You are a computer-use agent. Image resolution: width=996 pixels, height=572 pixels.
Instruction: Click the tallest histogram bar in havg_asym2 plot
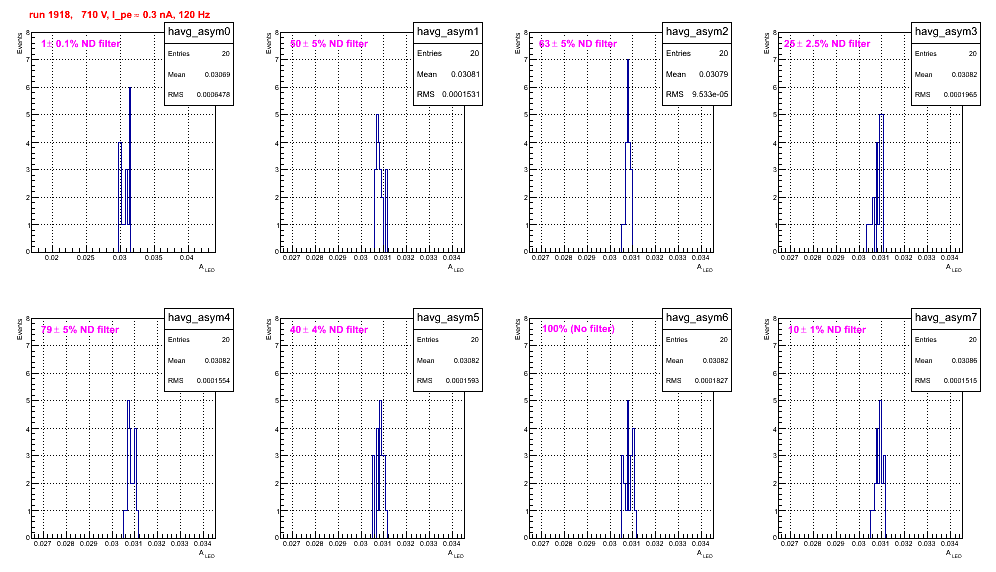628,155
